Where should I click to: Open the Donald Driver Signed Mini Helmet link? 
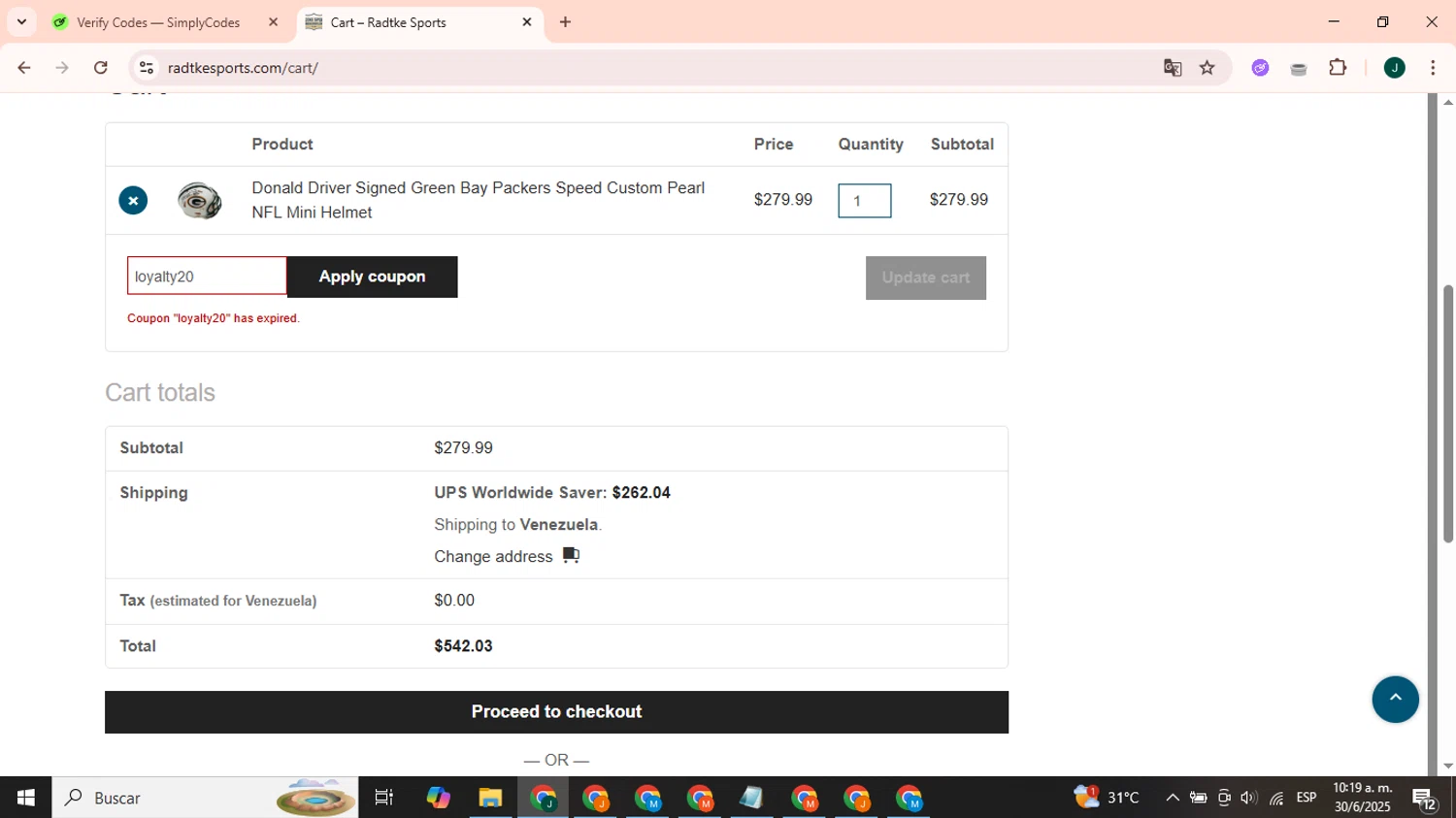point(478,200)
